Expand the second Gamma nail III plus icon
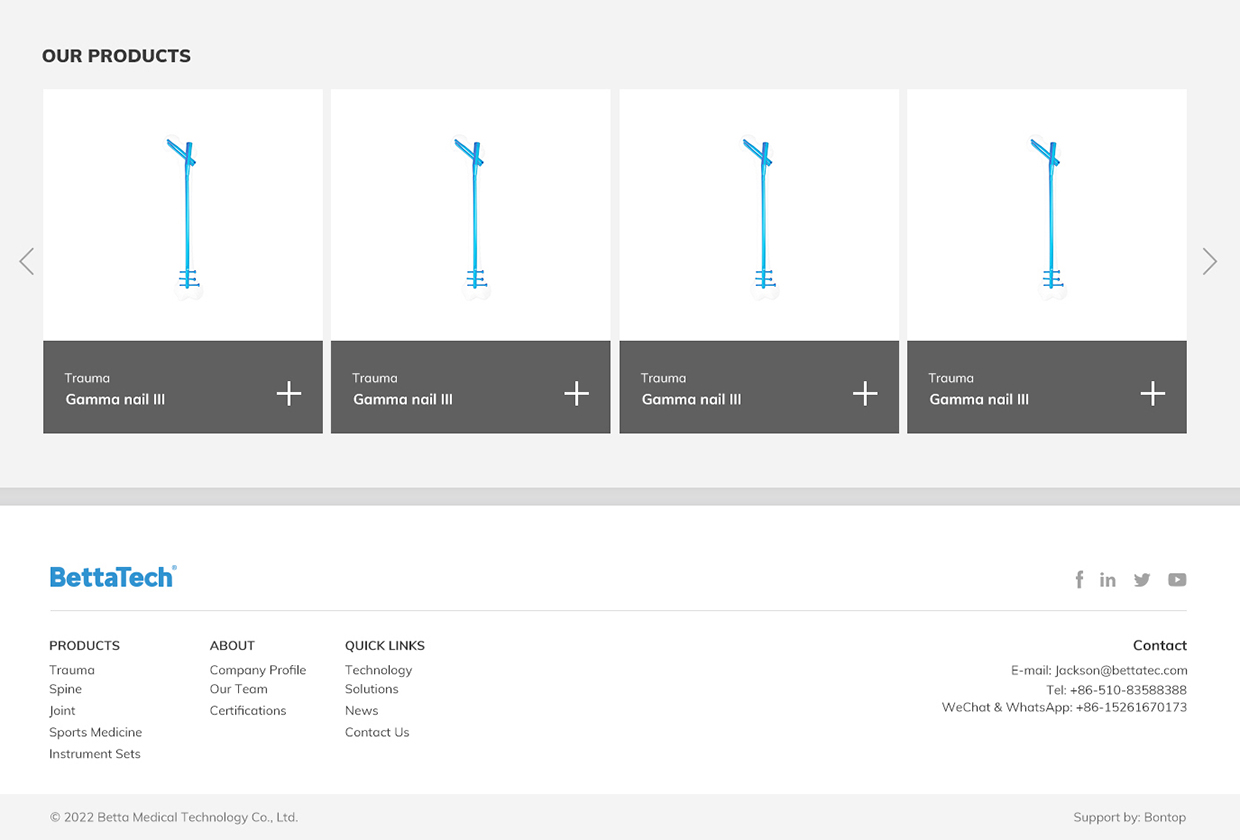 click(x=577, y=394)
